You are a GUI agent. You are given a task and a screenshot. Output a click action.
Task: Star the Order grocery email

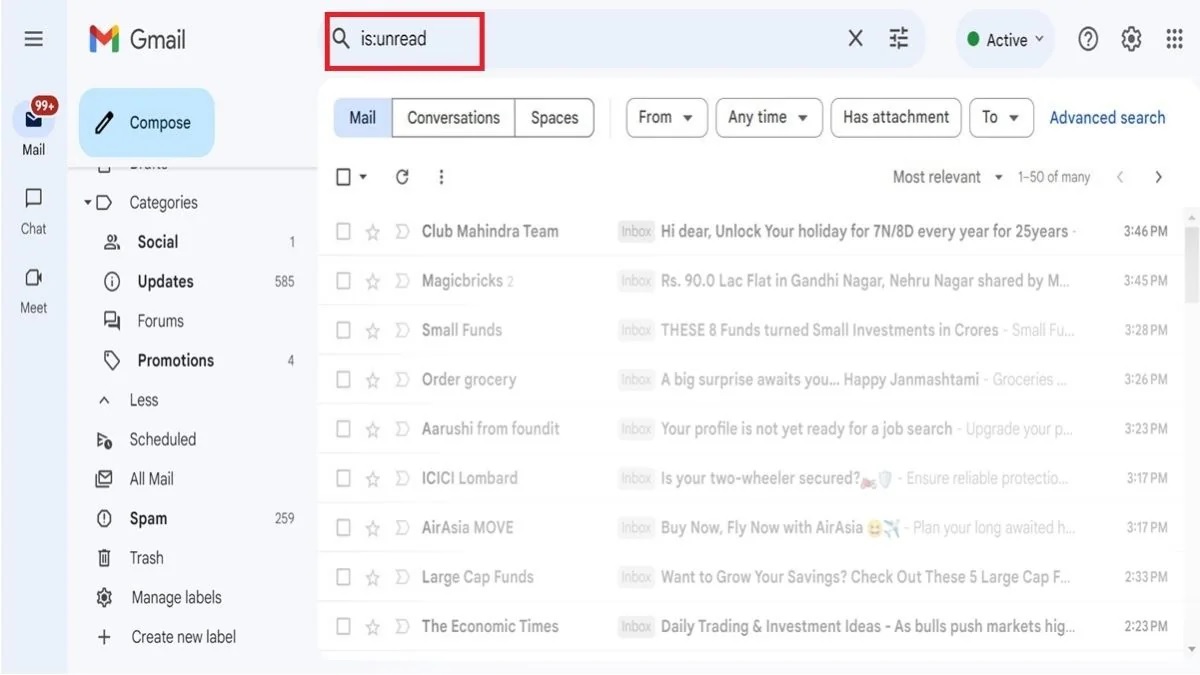[x=372, y=380]
